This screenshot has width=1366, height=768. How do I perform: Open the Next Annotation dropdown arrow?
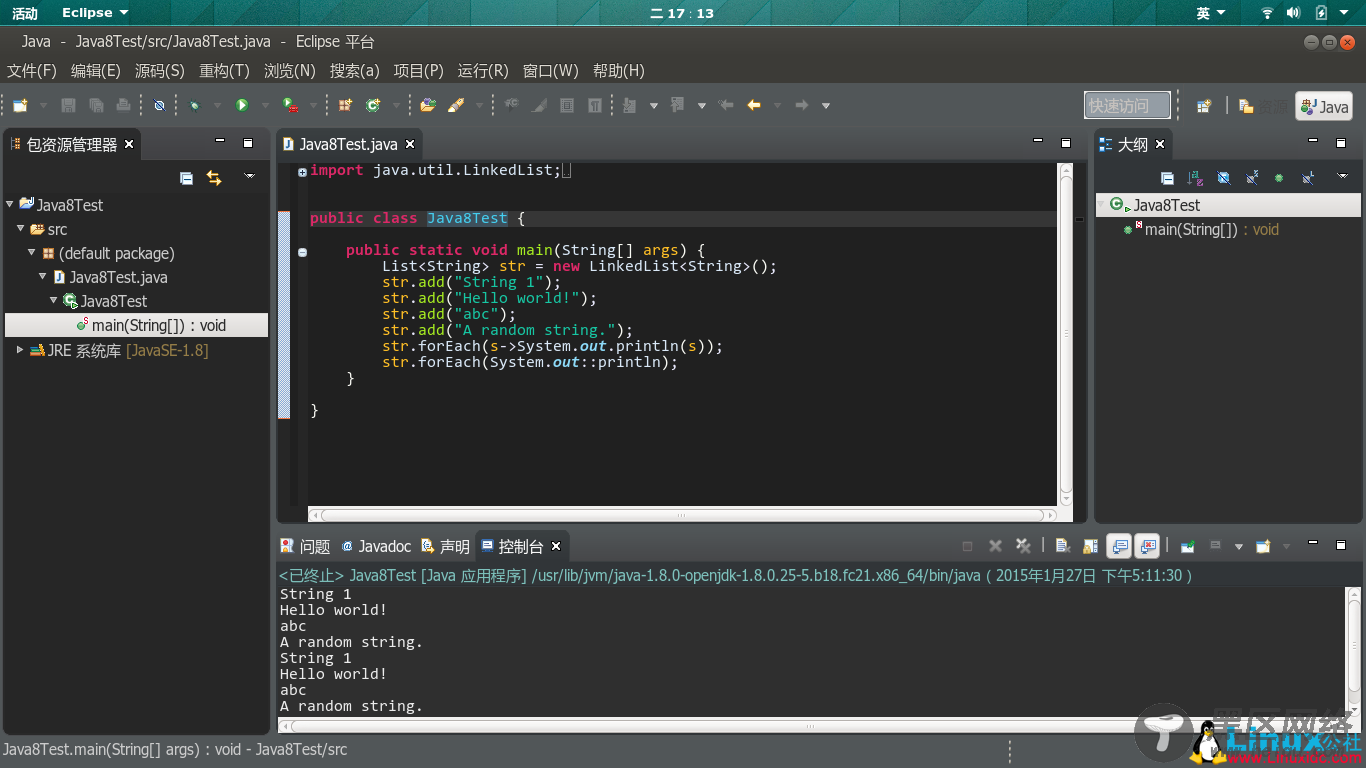[x=654, y=105]
